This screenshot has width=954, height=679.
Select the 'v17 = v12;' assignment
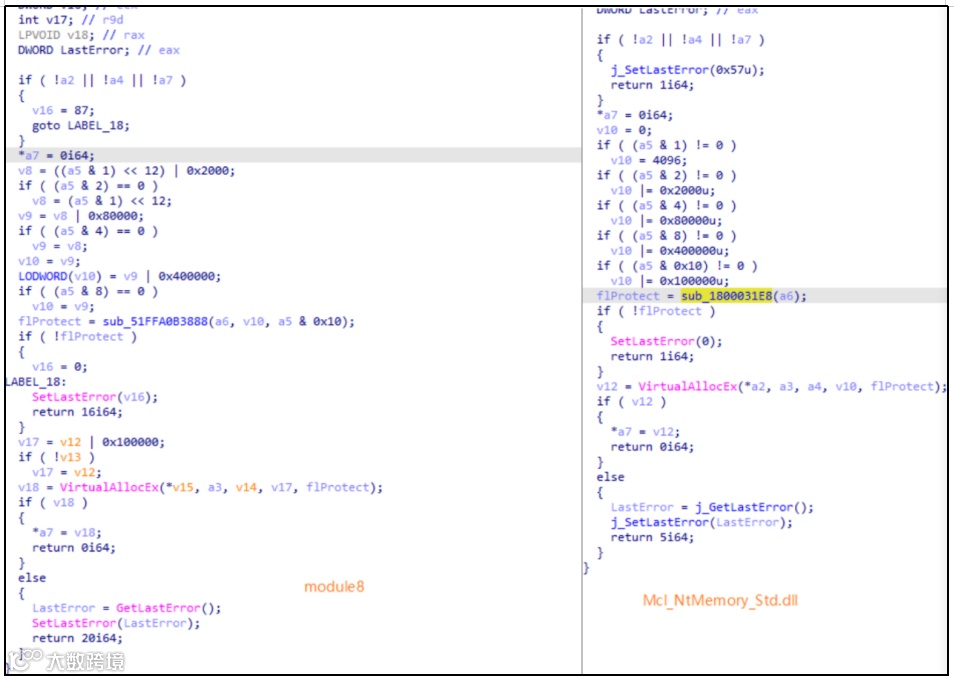pos(67,473)
